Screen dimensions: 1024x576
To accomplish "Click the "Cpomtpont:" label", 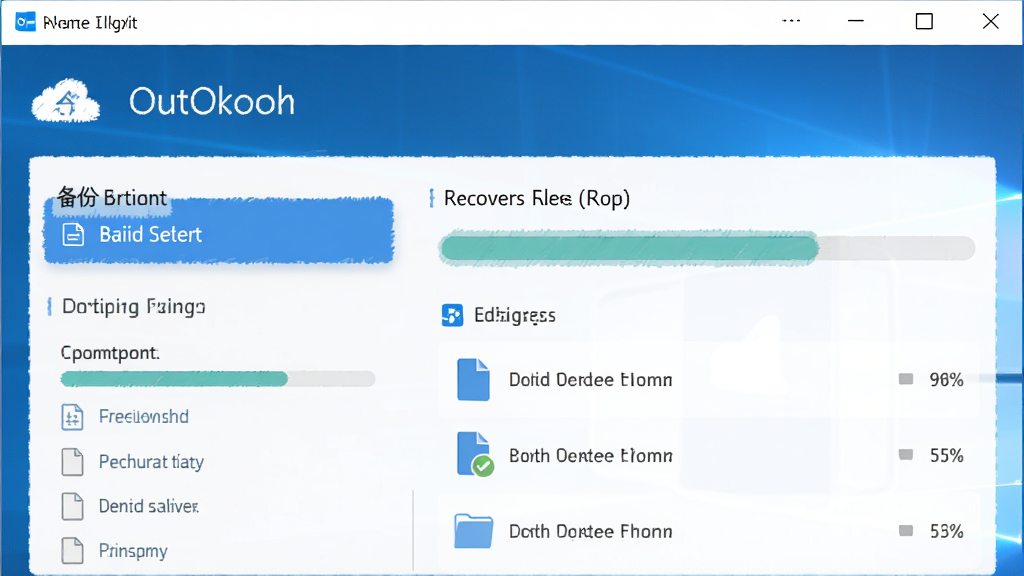I will click(x=110, y=353).
